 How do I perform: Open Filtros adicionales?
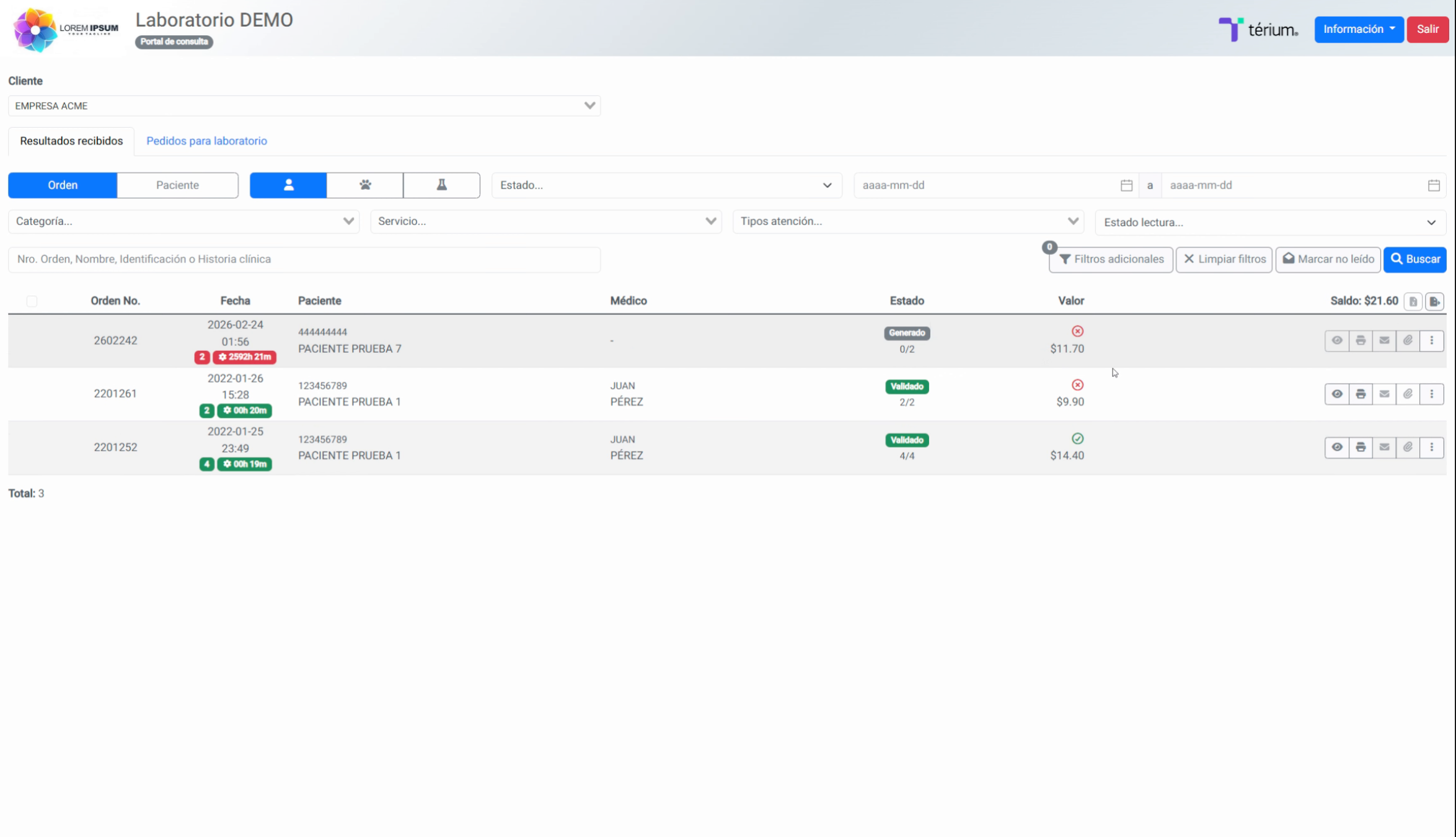[1111, 259]
